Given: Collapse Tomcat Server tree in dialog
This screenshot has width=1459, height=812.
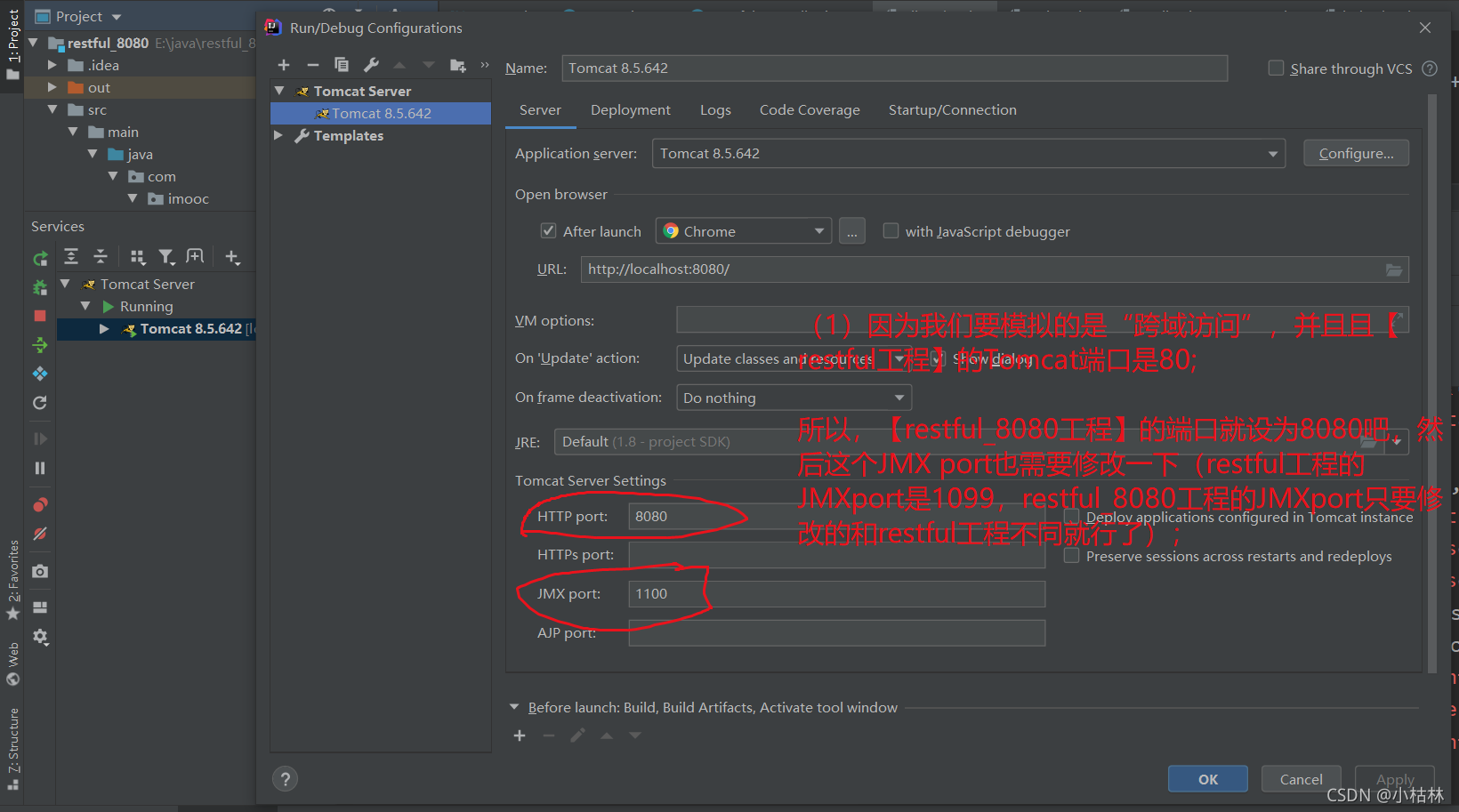Looking at the screenshot, I should [x=279, y=91].
